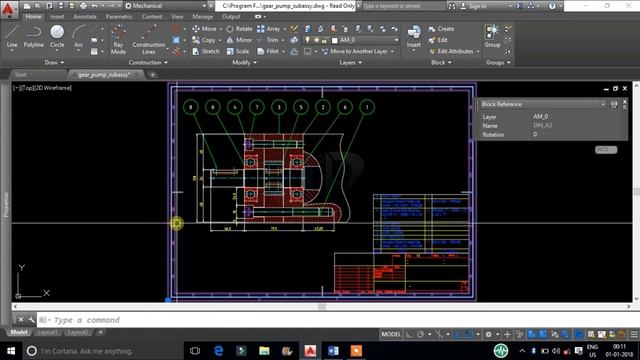The height and width of the screenshot is (360, 640).
Task: Click the Mirror tool
Action: (239, 40)
